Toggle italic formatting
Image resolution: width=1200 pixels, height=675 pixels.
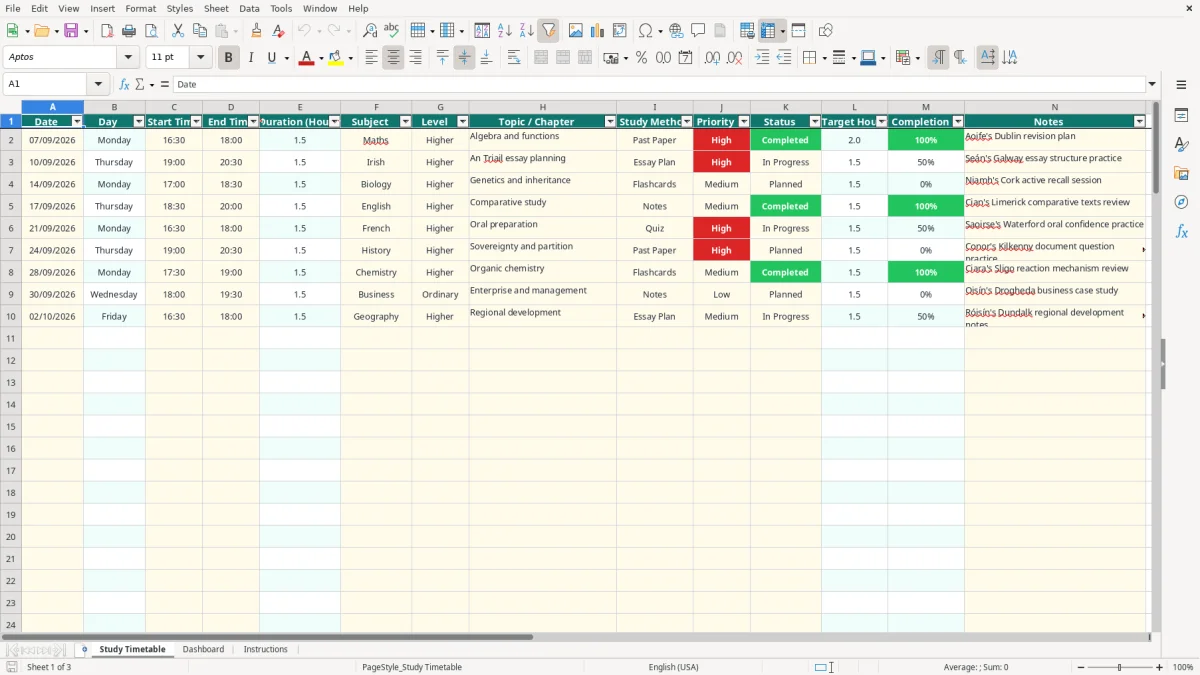click(x=250, y=58)
